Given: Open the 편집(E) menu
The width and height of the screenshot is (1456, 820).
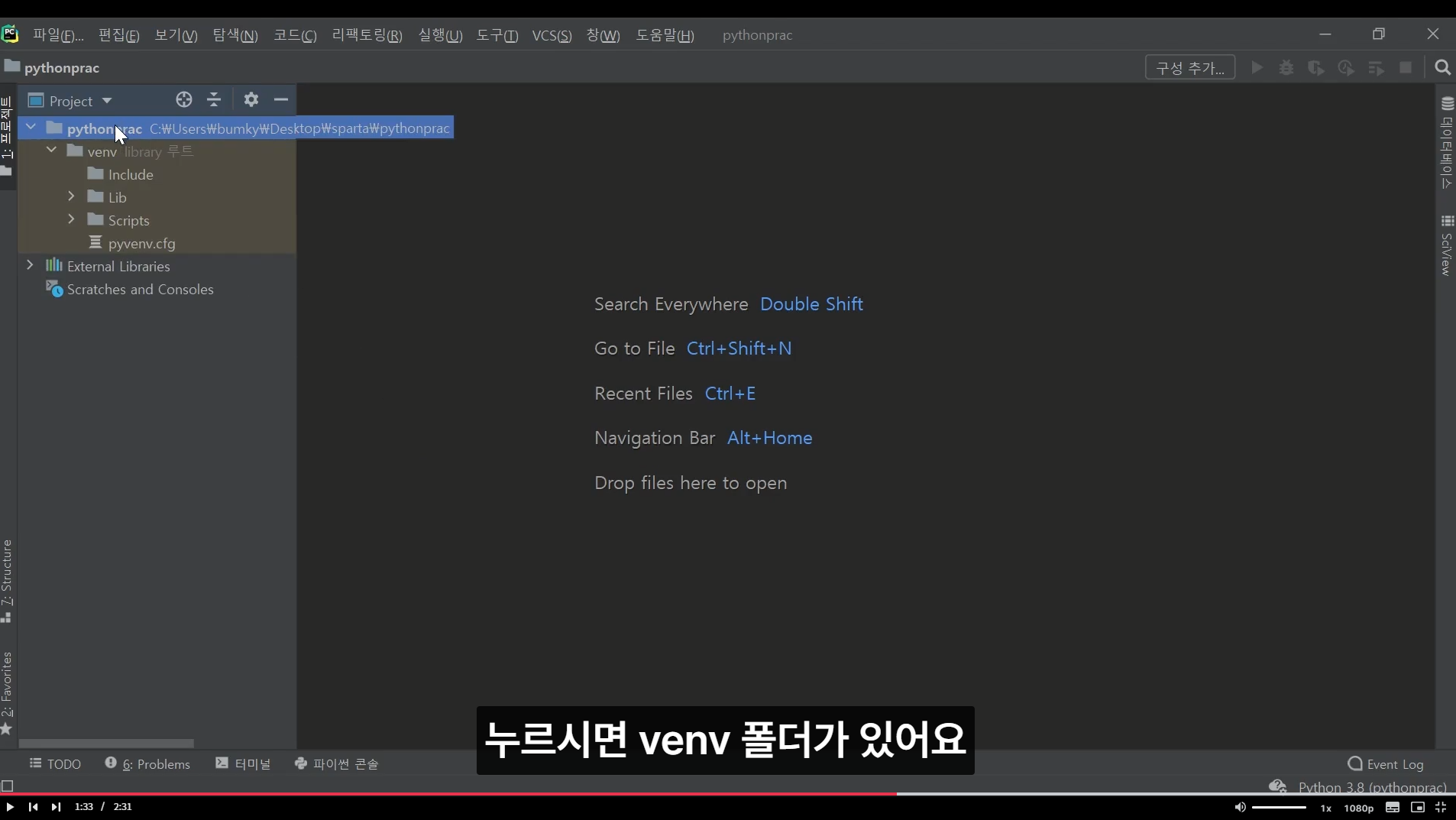Looking at the screenshot, I should point(118,35).
